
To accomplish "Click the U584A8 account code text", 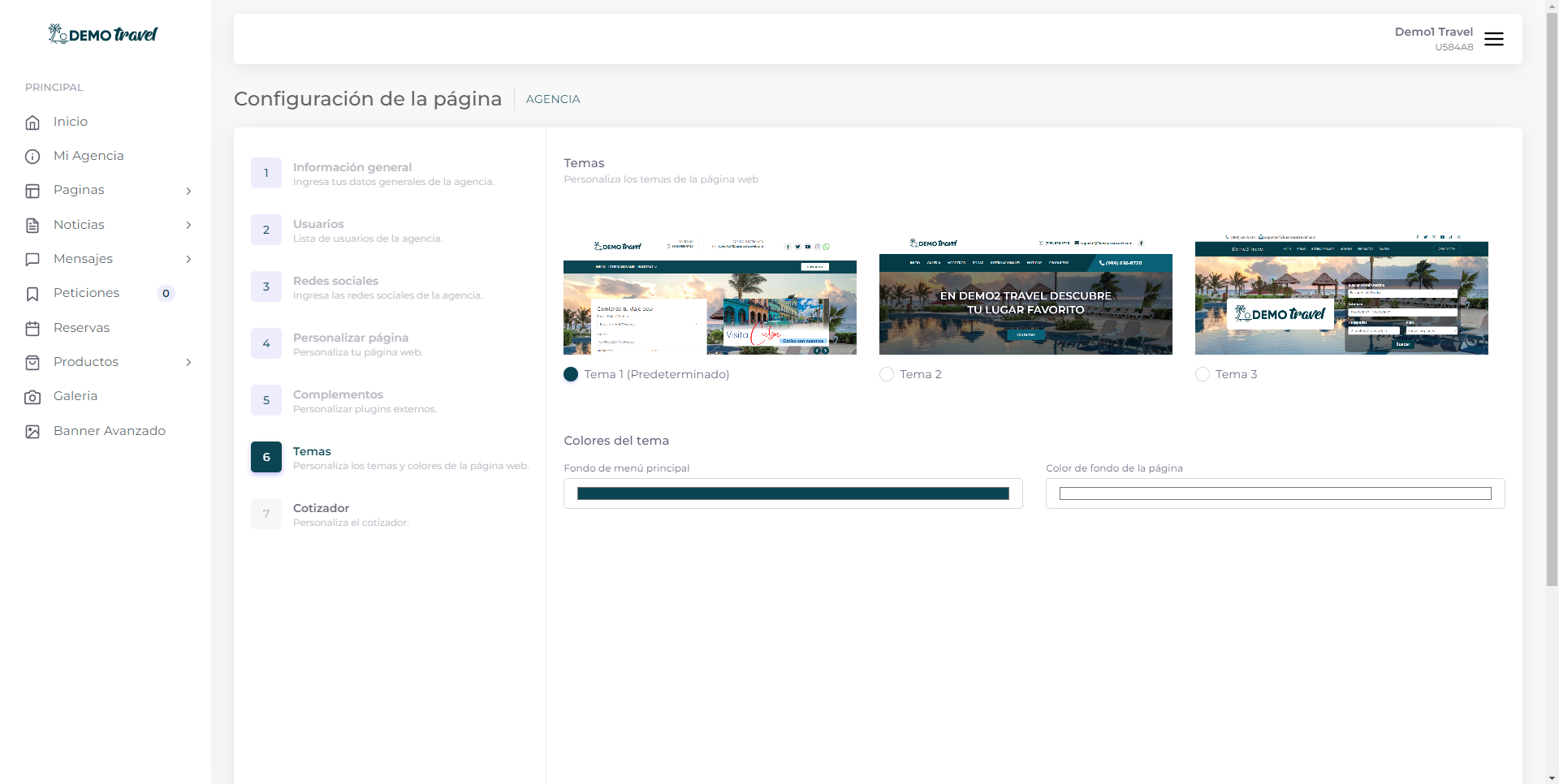I will pyautogui.click(x=1453, y=47).
